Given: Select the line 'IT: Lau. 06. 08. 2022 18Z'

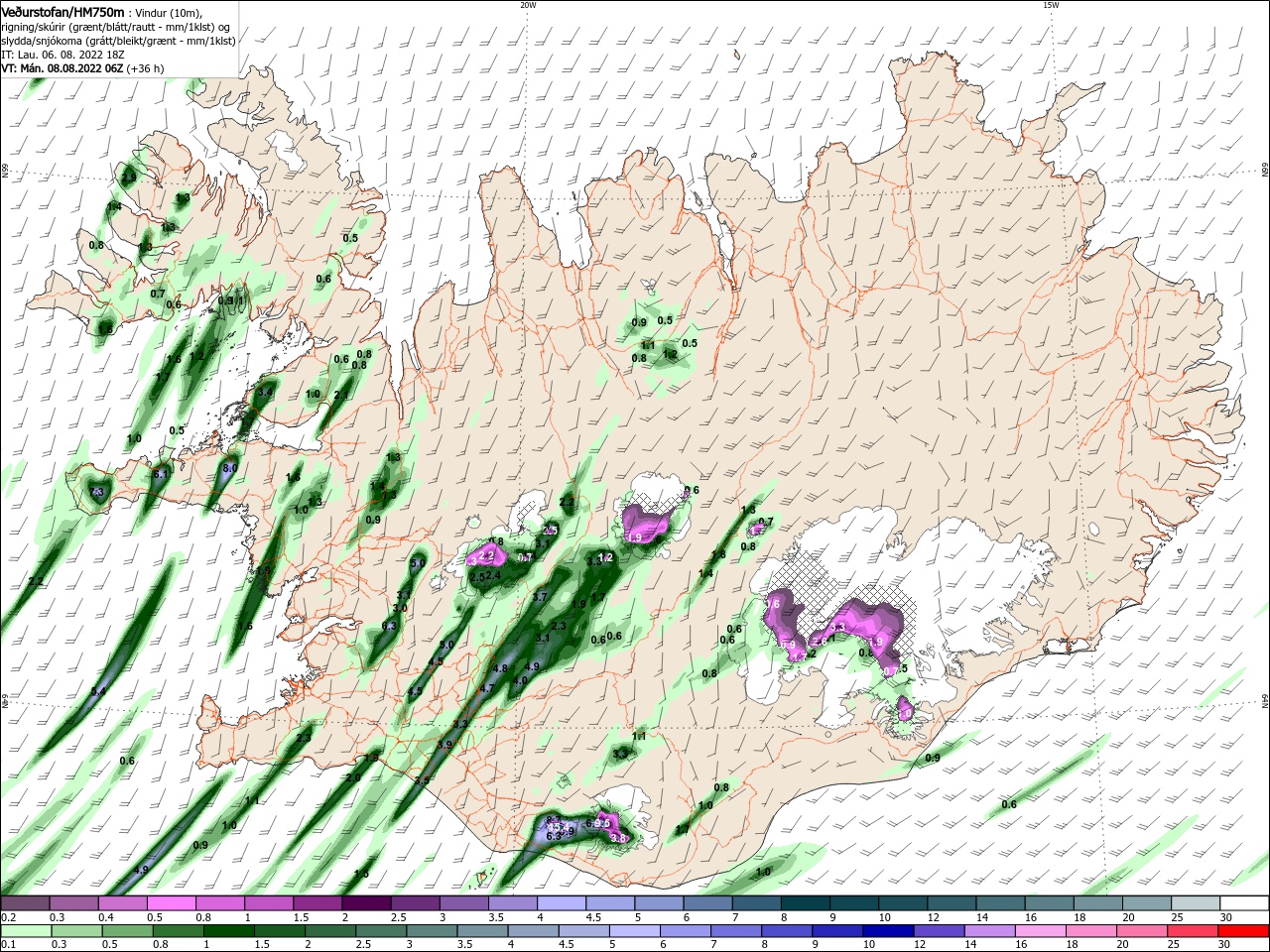Looking at the screenshot, I should pos(63,55).
